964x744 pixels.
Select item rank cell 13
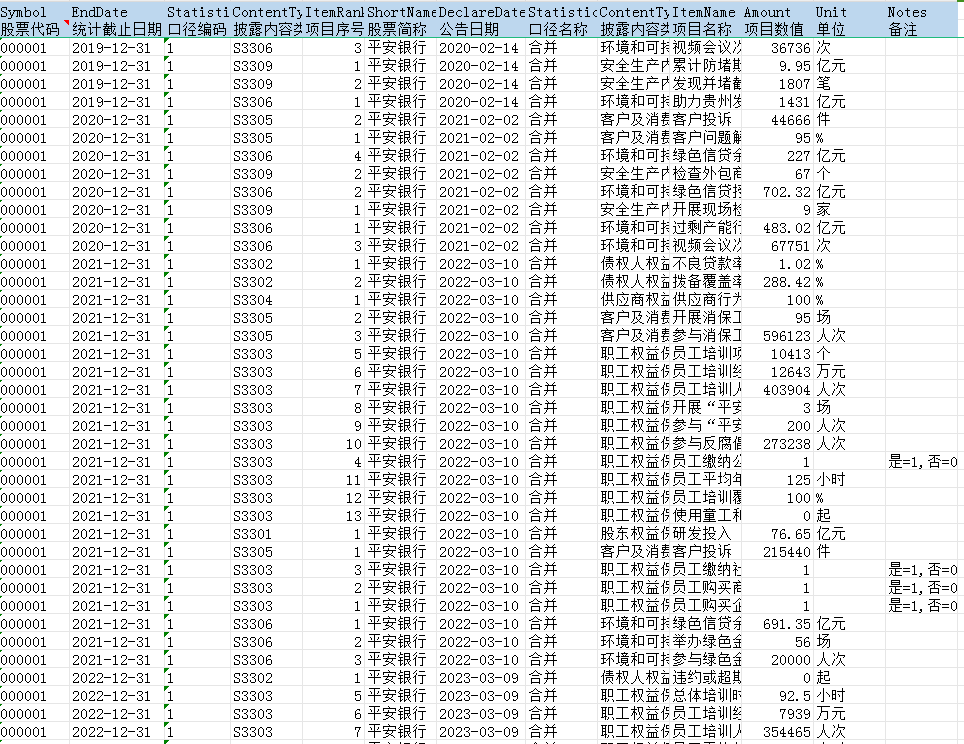point(334,516)
